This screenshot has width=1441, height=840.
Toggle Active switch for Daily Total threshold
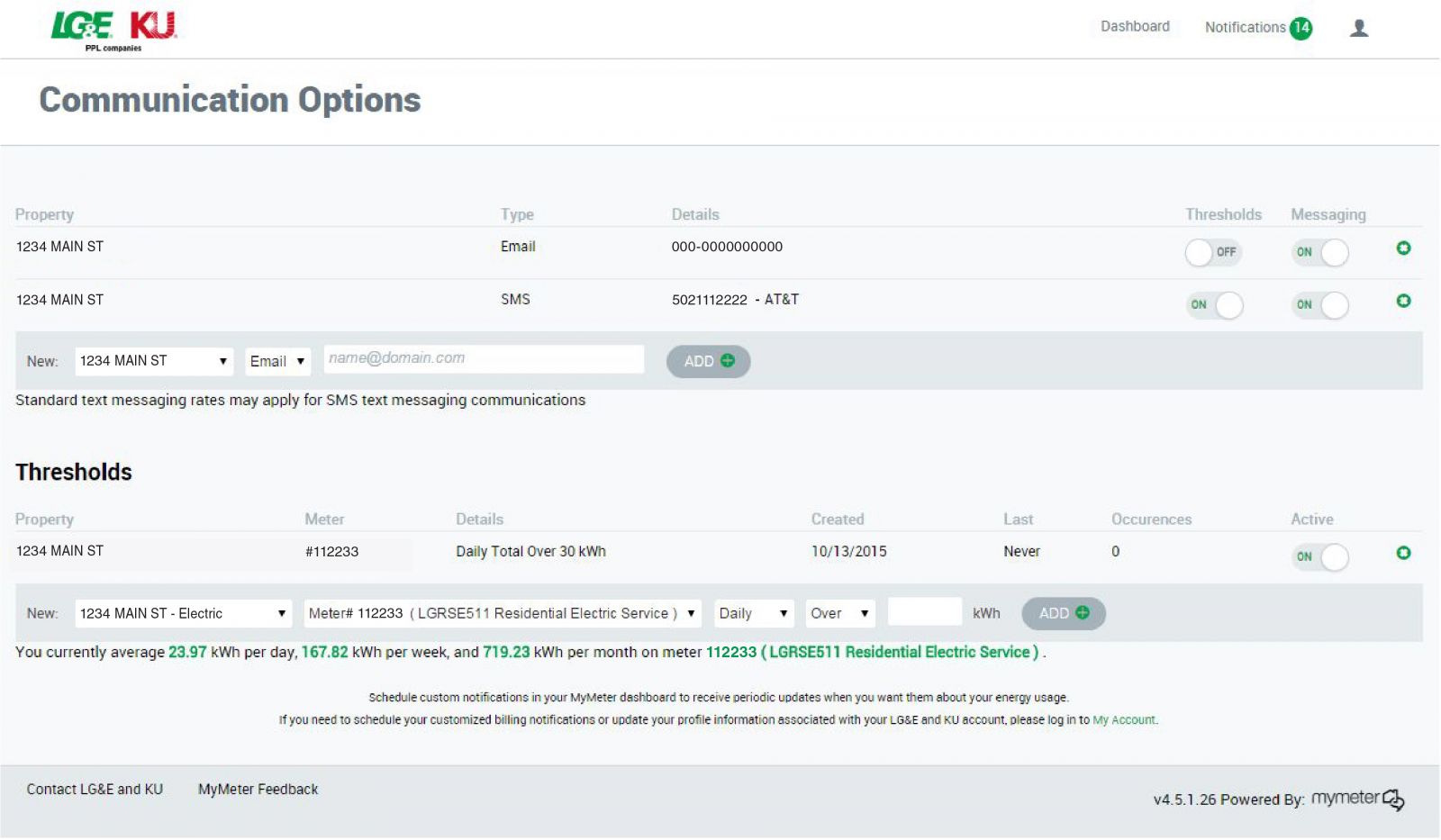tap(1319, 557)
